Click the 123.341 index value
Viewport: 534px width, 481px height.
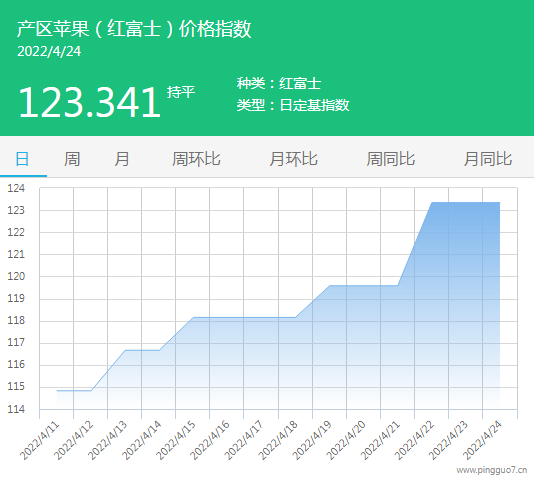pos(89,102)
